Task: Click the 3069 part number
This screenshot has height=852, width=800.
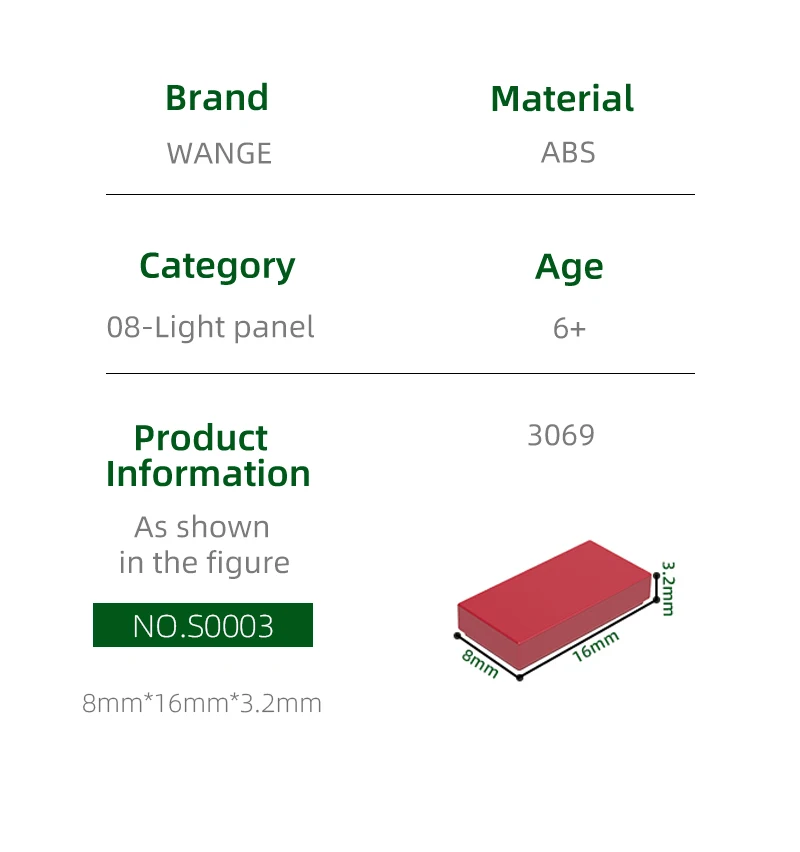Action: 560,436
